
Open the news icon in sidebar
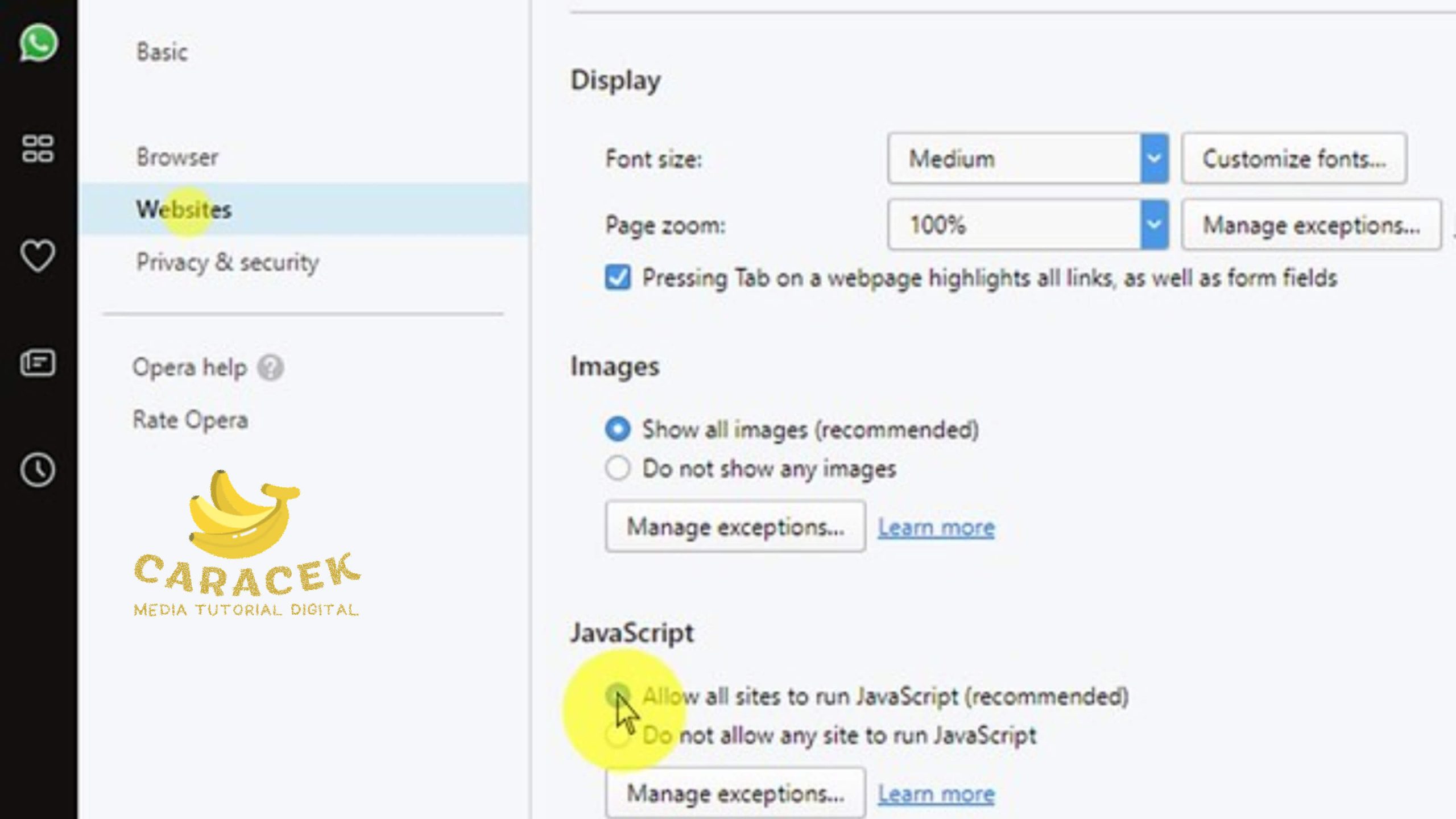click(38, 363)
